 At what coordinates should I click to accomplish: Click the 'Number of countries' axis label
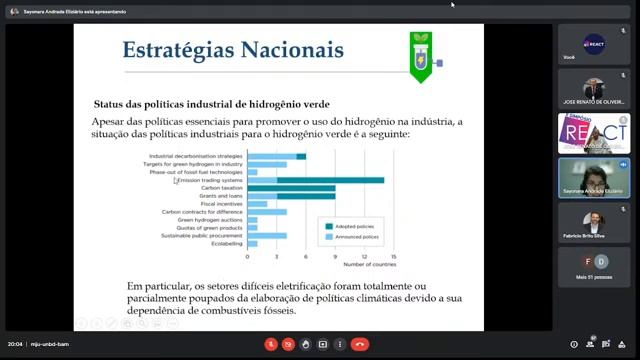(370, 264)
